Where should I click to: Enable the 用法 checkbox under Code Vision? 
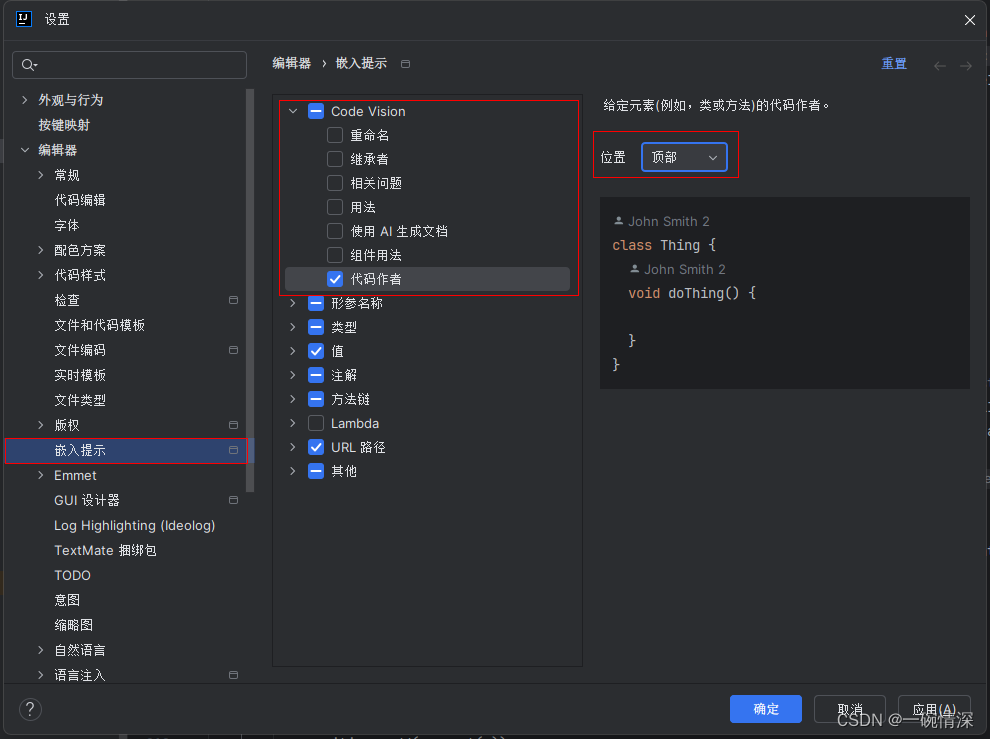(x=335, y=207)
